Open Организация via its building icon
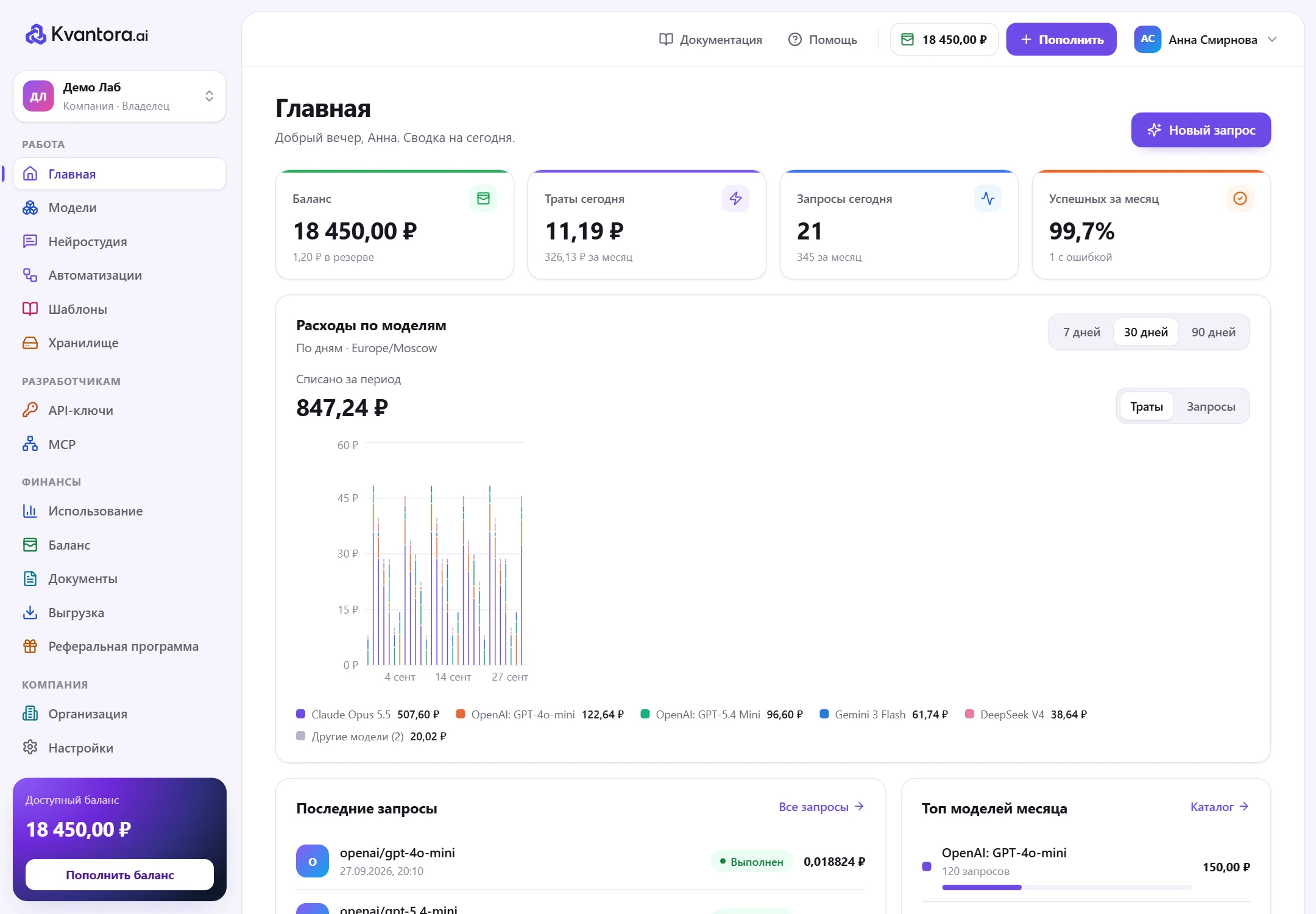Viewport: 1316px width, 914px height. pyautogui.click(x=30, y=714)
